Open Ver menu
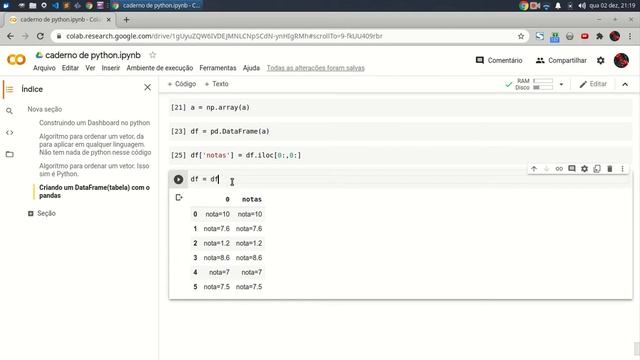Viewport: 640px width, 360px height. pyautogui.click(x=90, y=68)
